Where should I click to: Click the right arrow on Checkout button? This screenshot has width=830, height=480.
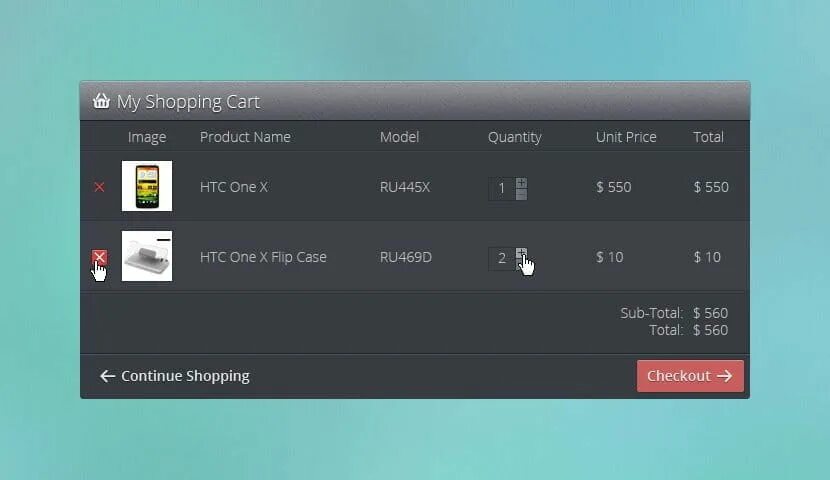(x=725, y=376)
